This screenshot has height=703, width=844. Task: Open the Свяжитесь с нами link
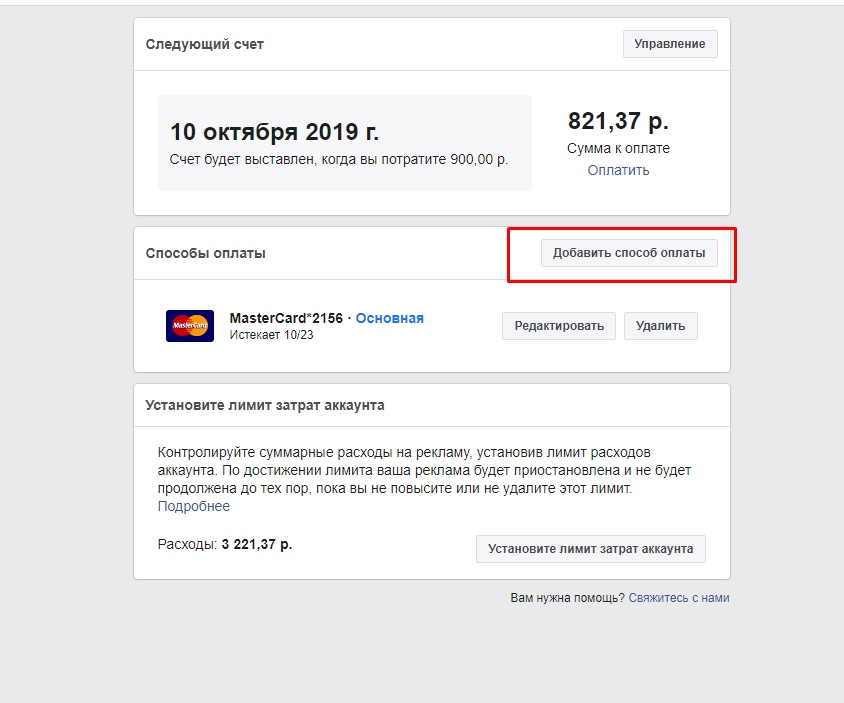679,597
